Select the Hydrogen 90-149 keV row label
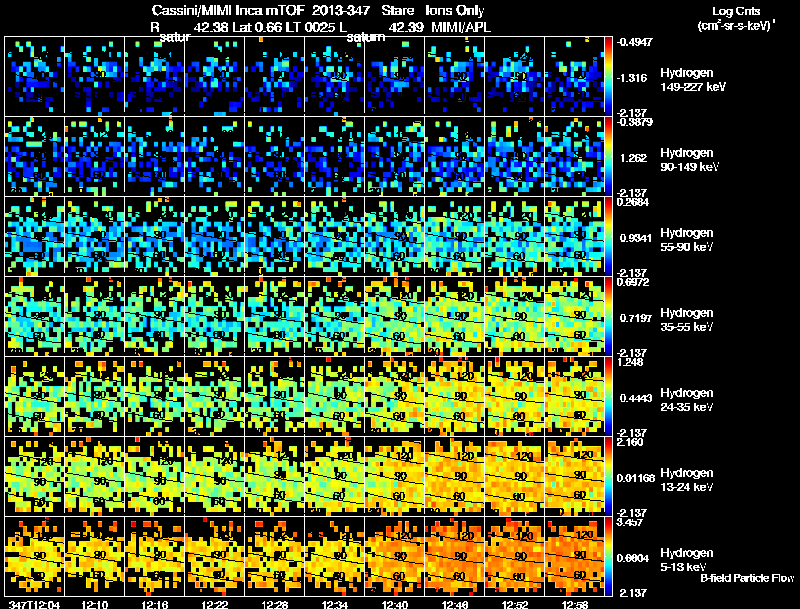Screen dimensions: 800x609 pyautogui.click(x=689, y=160)
